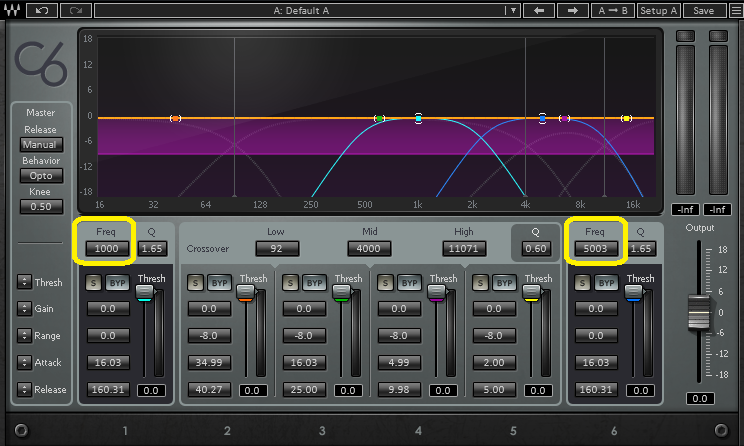Load the next preset with right arrow

click(x=572, y=10)
